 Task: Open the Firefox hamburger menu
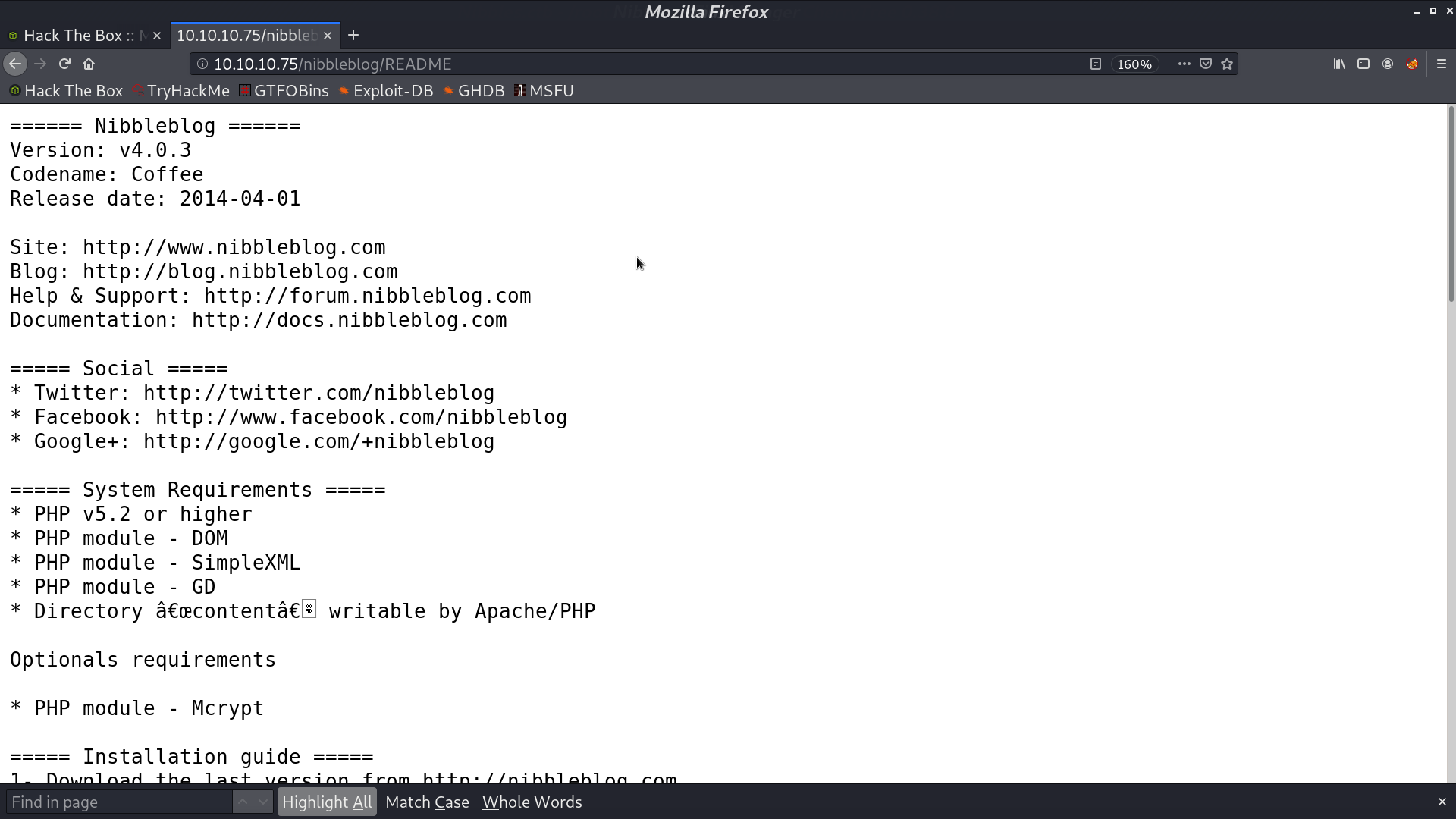pos(1442,64)
